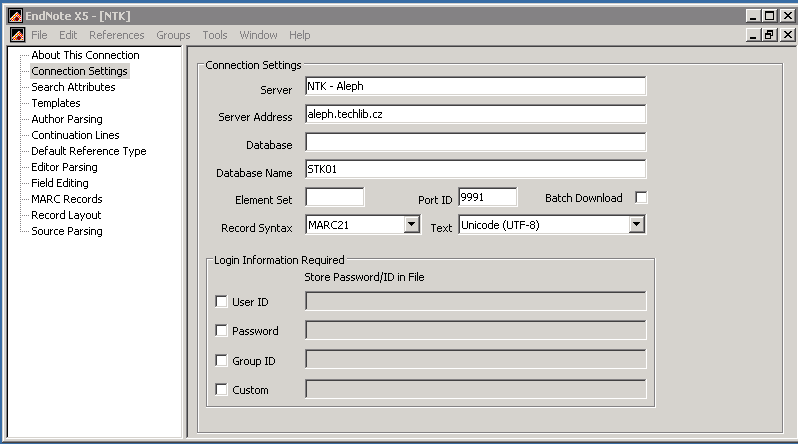The height and width of the screenshot is (444, 798).
Task: Open Source Parsing section
Action: [67, 231]
